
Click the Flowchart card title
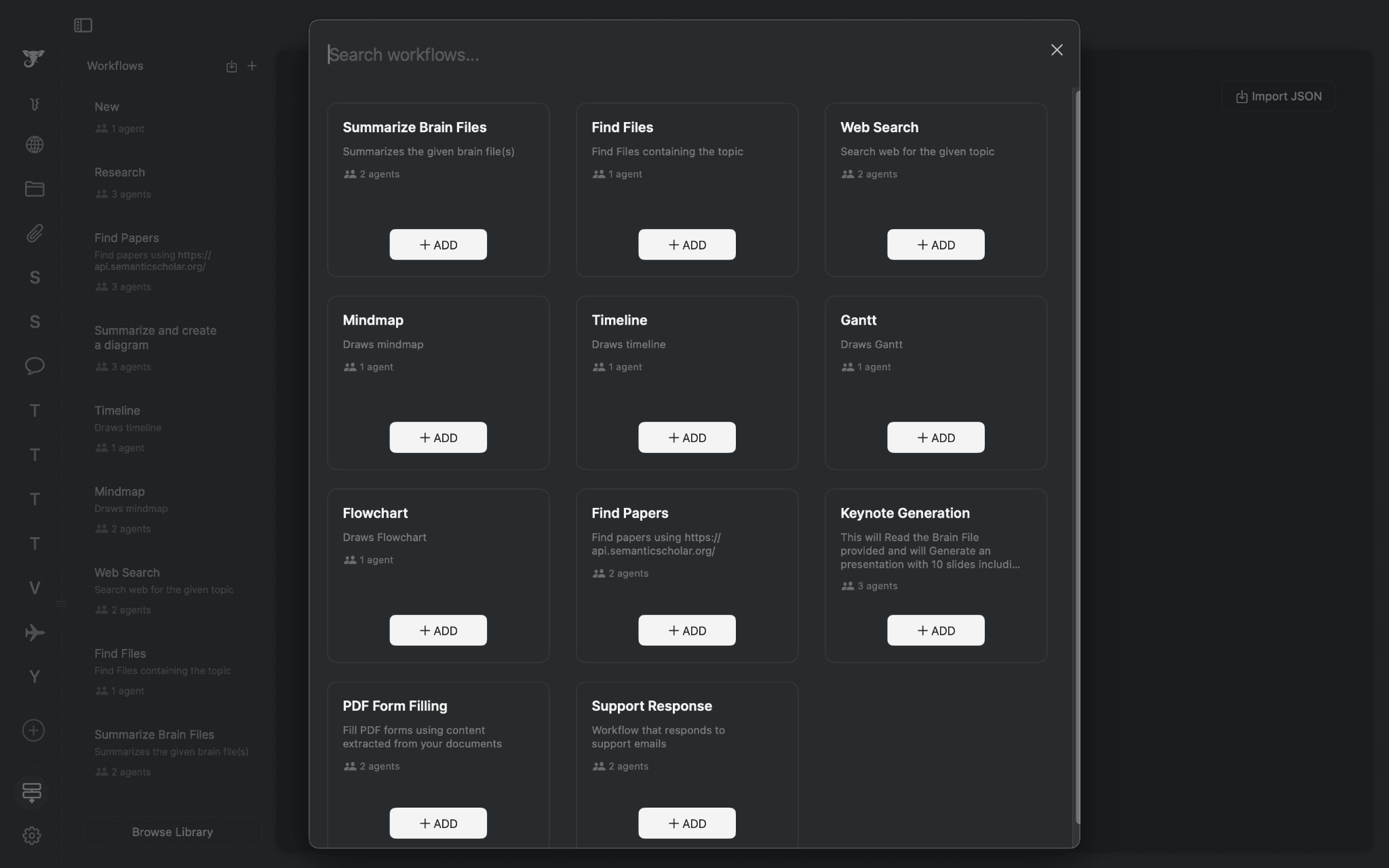click(x=375, y=513)
